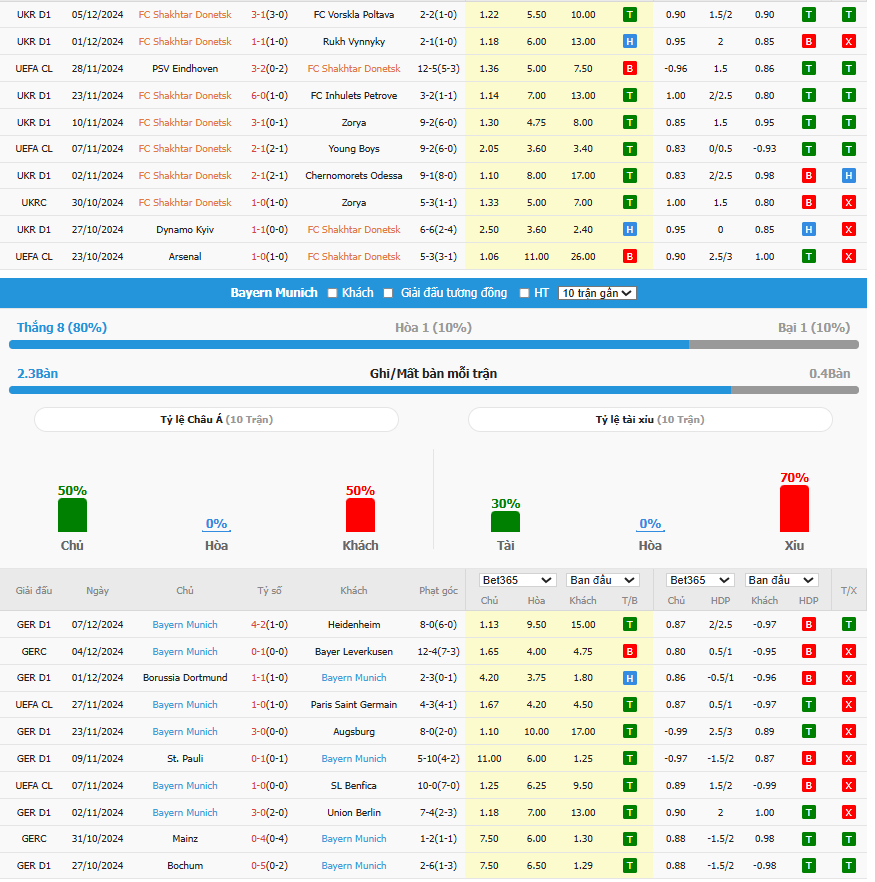Click the Ghi/Mất bàn mỗi trận goals progress bar

pos(434,390)
